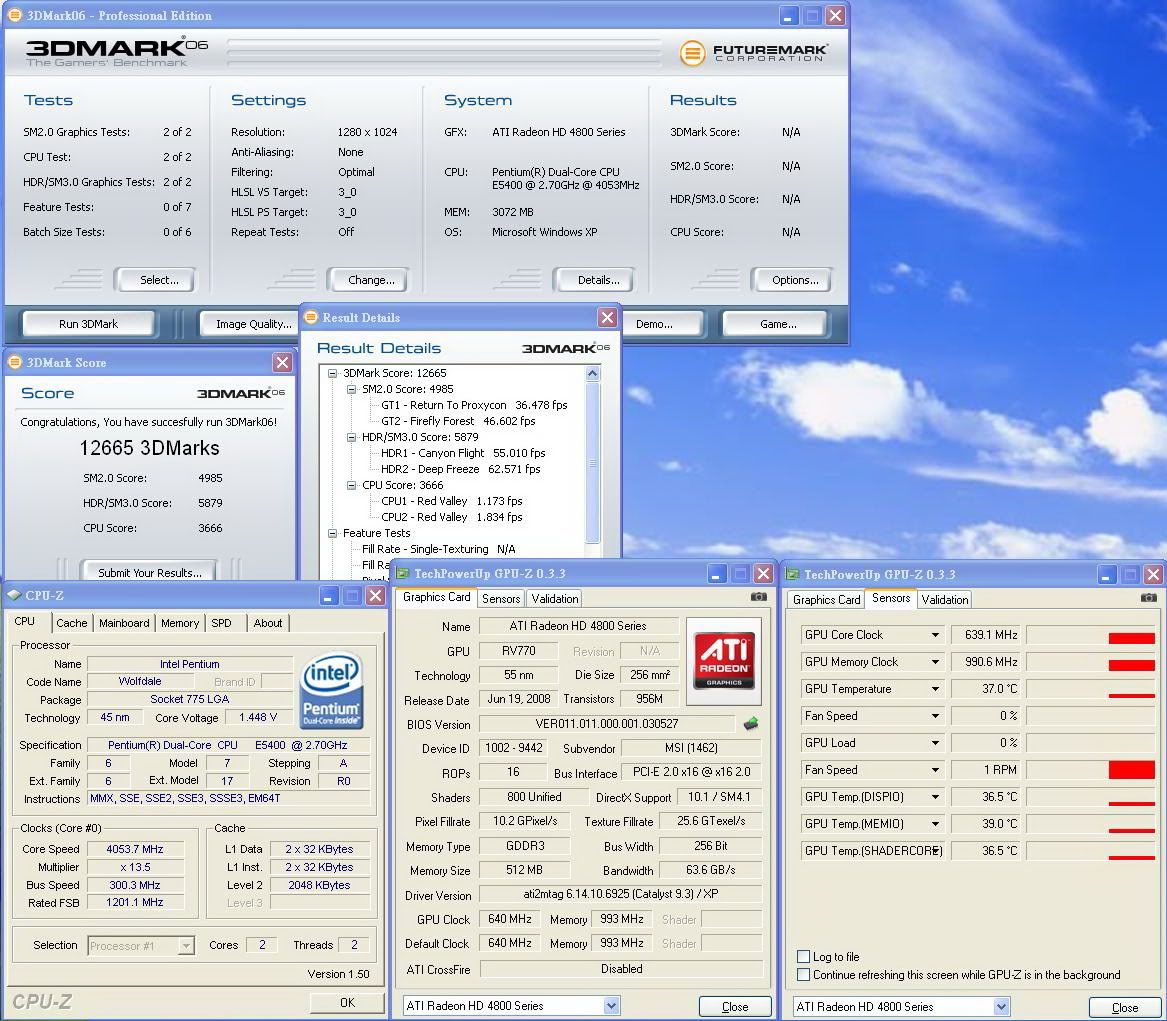Click OK button in CPU-Z
The width and height of the screenshot is (1167, 1021).
click(x=347, y=1002)
